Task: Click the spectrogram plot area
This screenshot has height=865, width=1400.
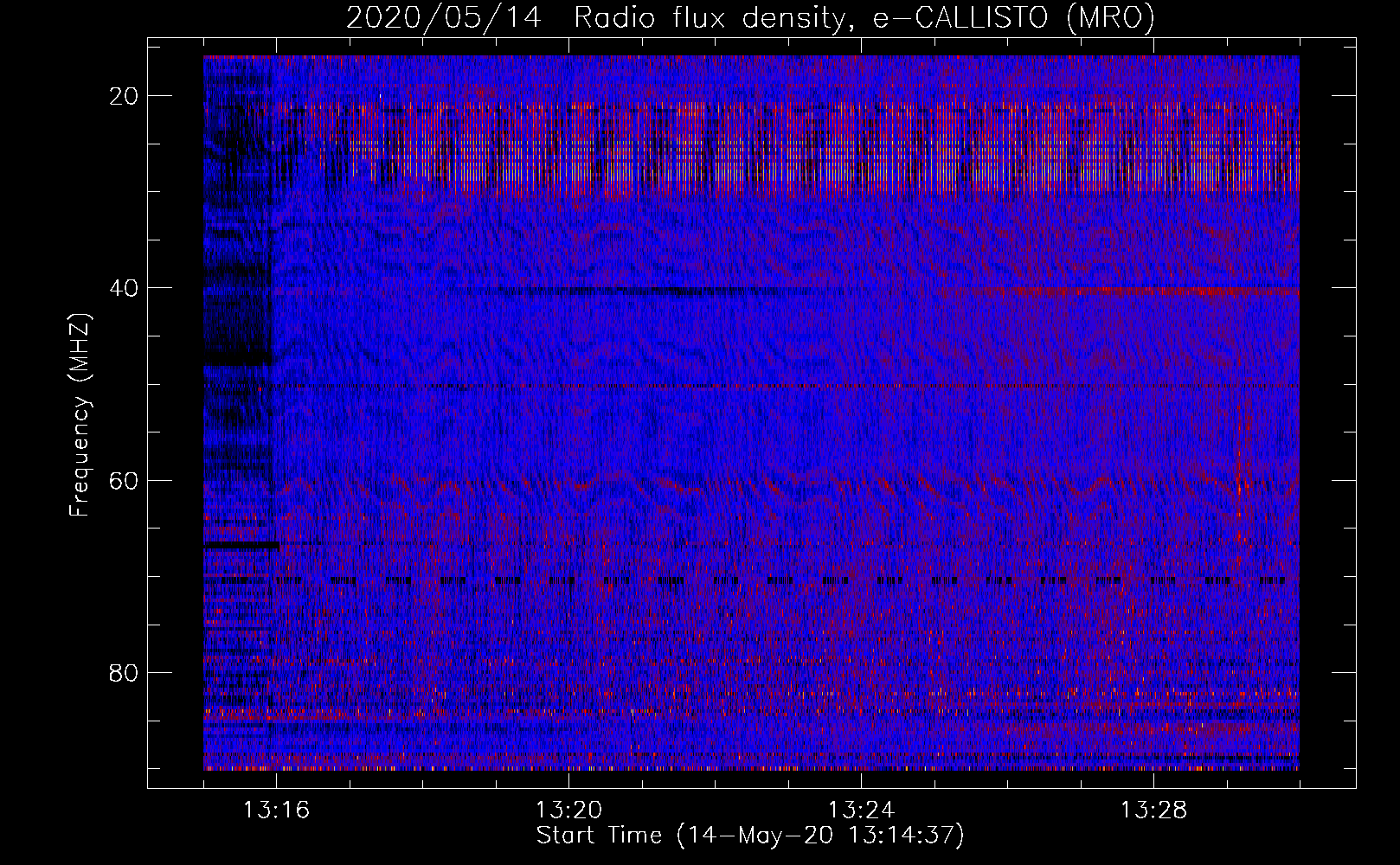Action: [x=751, y=413]
